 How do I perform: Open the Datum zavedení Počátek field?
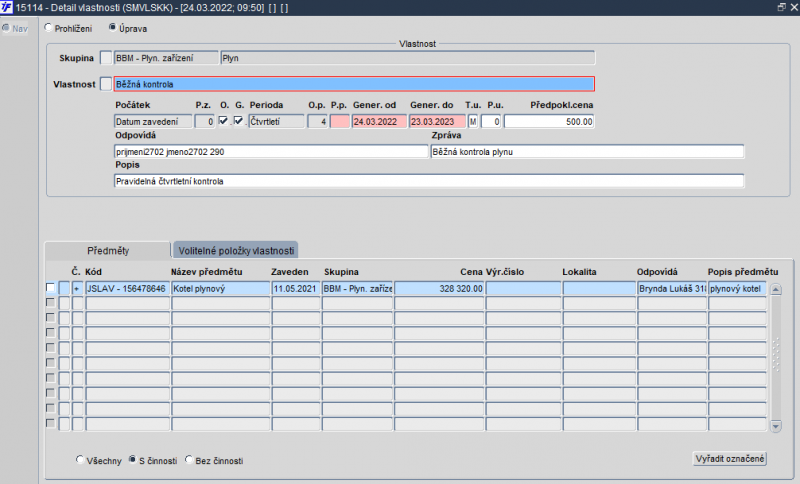153,121
